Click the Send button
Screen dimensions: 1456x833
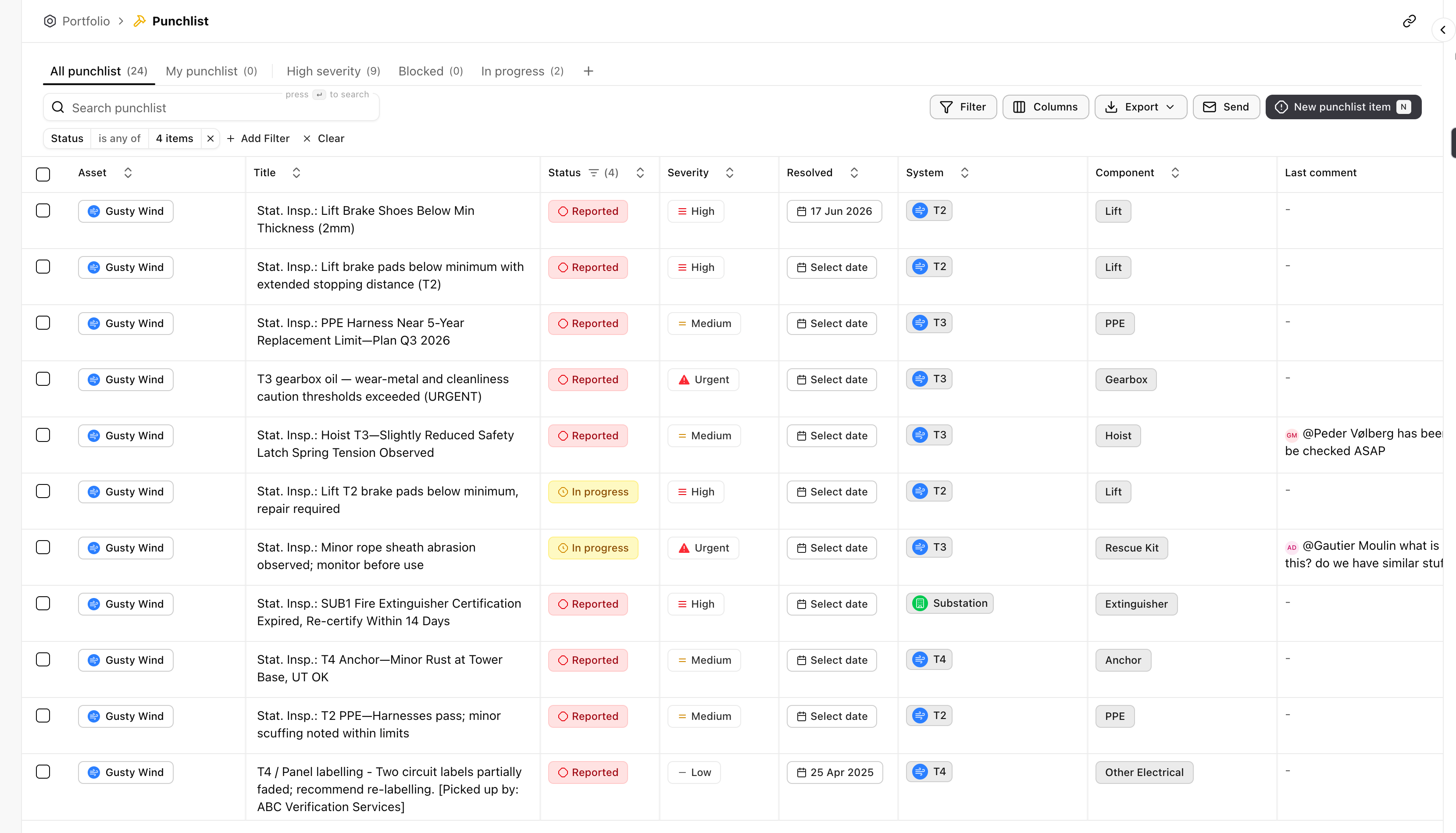(x=1226, y=107)
